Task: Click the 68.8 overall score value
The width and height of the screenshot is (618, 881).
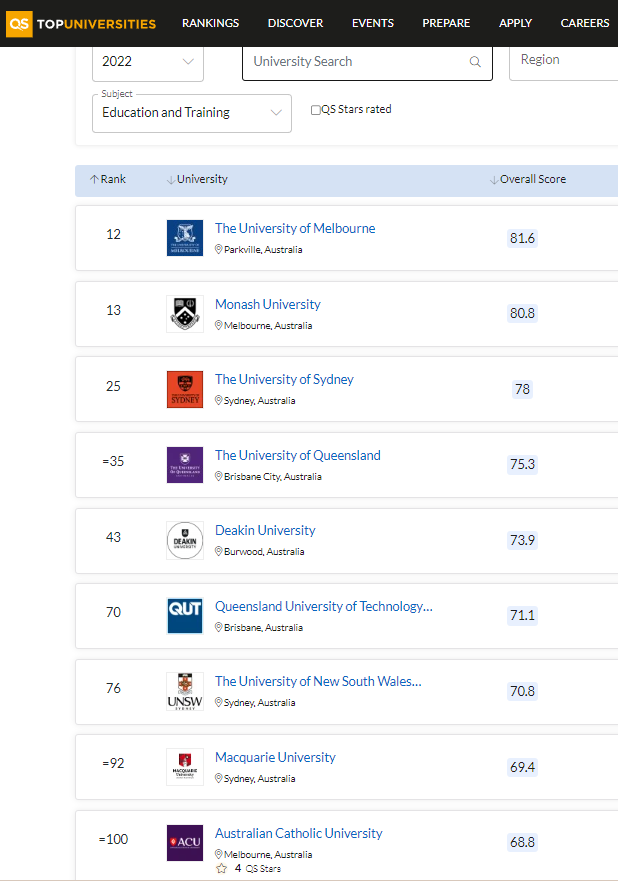Action: [x=522, y=842]
